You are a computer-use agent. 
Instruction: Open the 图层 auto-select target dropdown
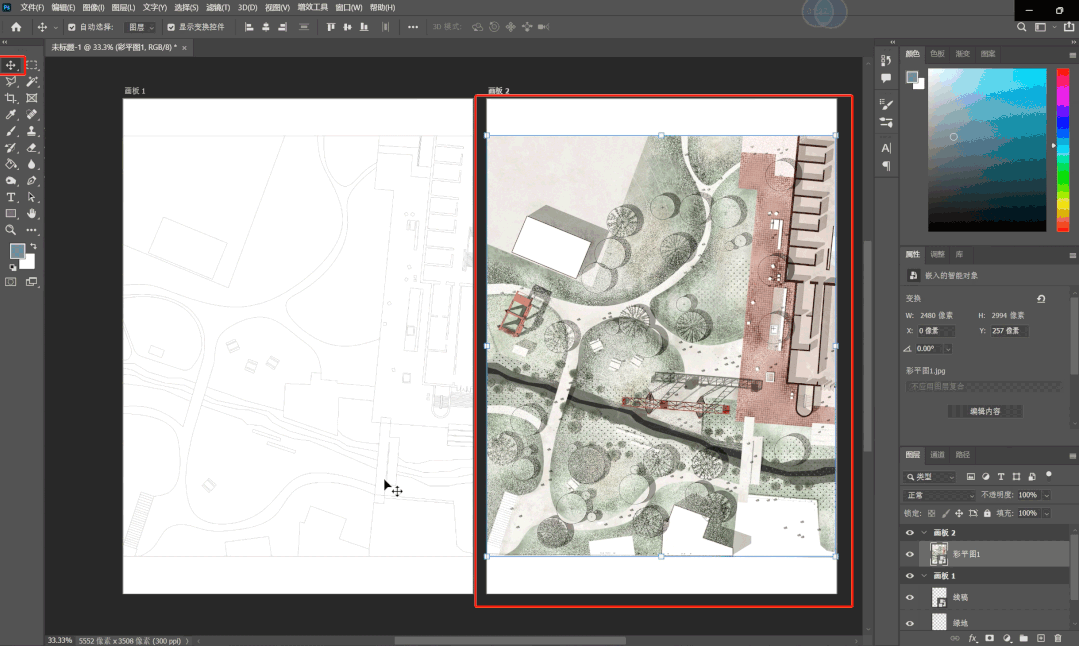[141, 27]
